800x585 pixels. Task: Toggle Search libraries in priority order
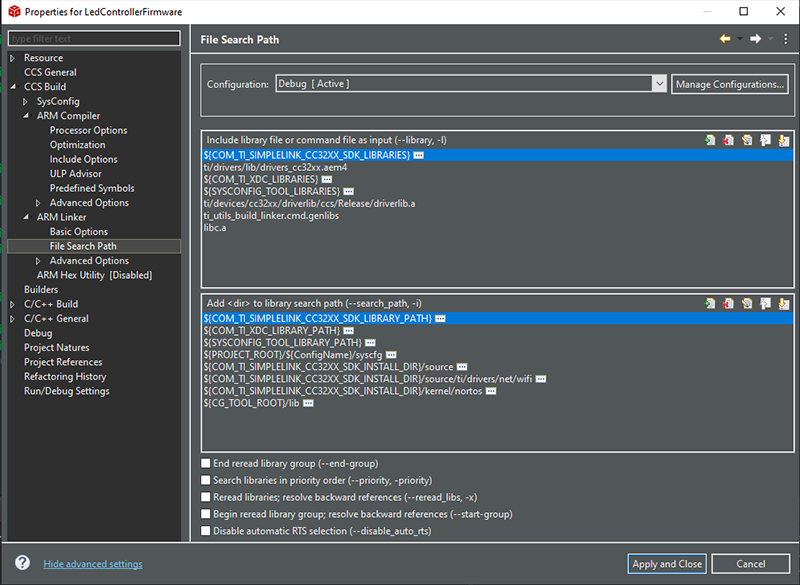(x=206, y=481)
